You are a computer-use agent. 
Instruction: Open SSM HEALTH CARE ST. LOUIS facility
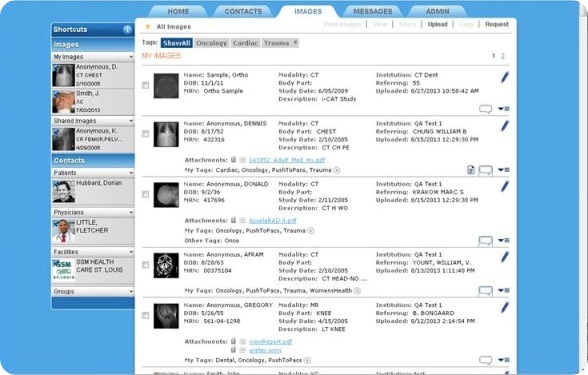click(93, 270)
